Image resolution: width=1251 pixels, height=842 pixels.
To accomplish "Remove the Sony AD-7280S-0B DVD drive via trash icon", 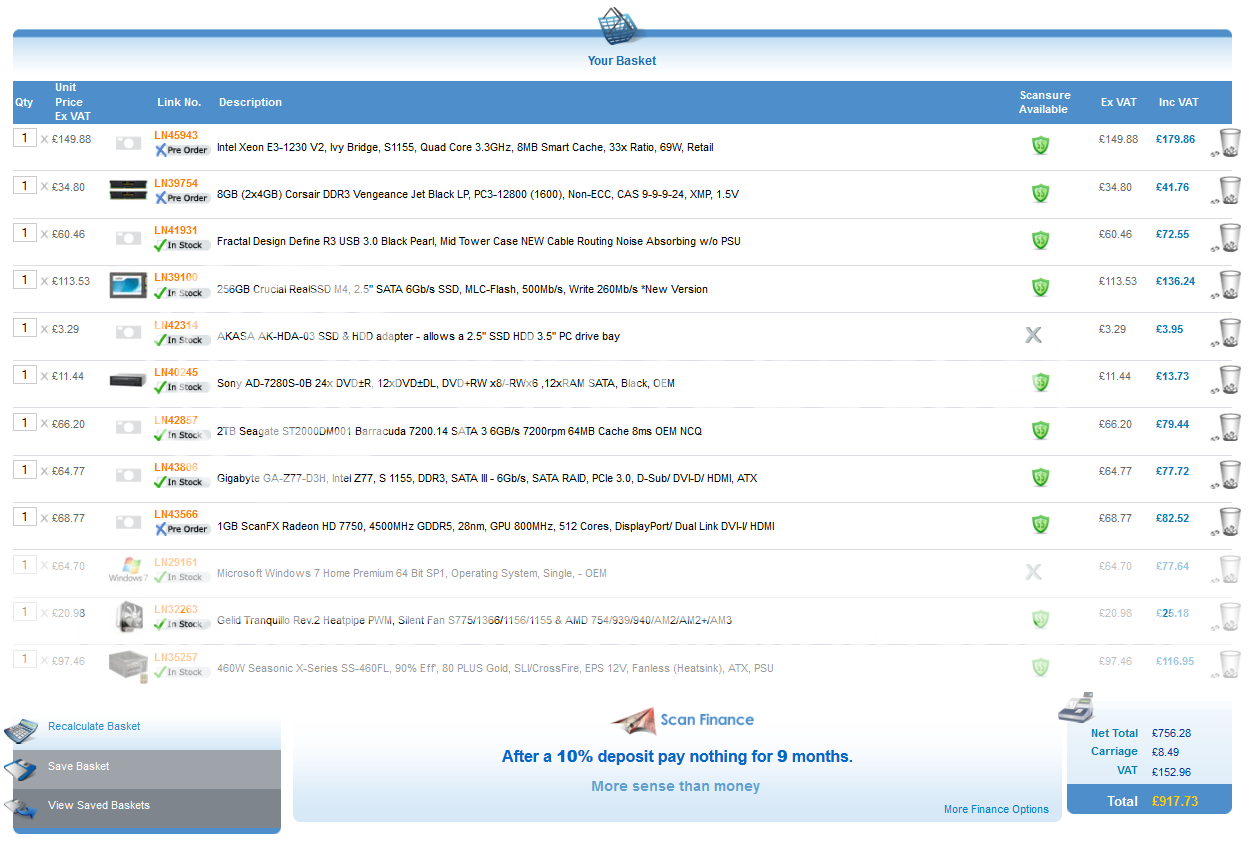I will tap(1227, 379).
